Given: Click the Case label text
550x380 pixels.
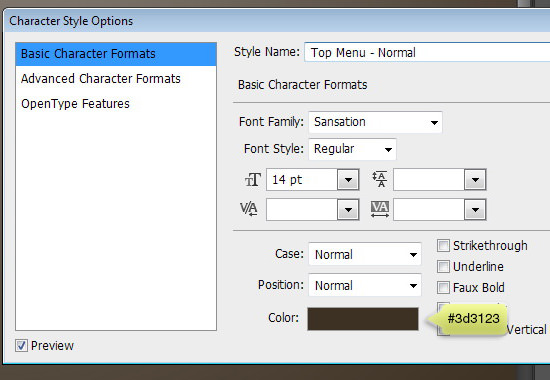Looking at the screenshot, I should [x=289, y=254].
